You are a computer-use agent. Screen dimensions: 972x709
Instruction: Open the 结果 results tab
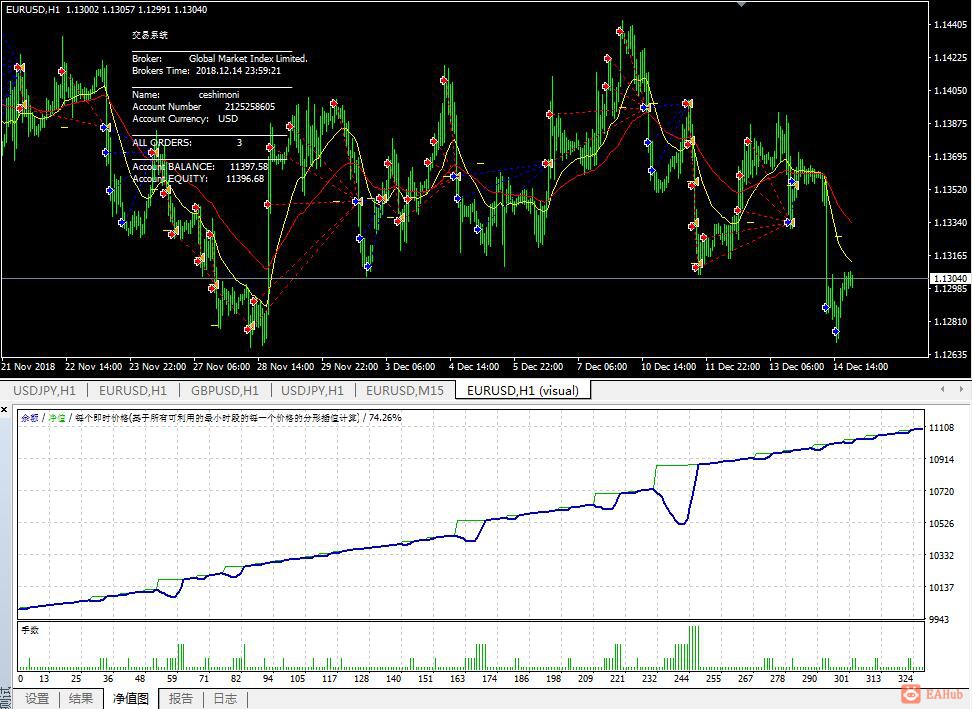81,698
